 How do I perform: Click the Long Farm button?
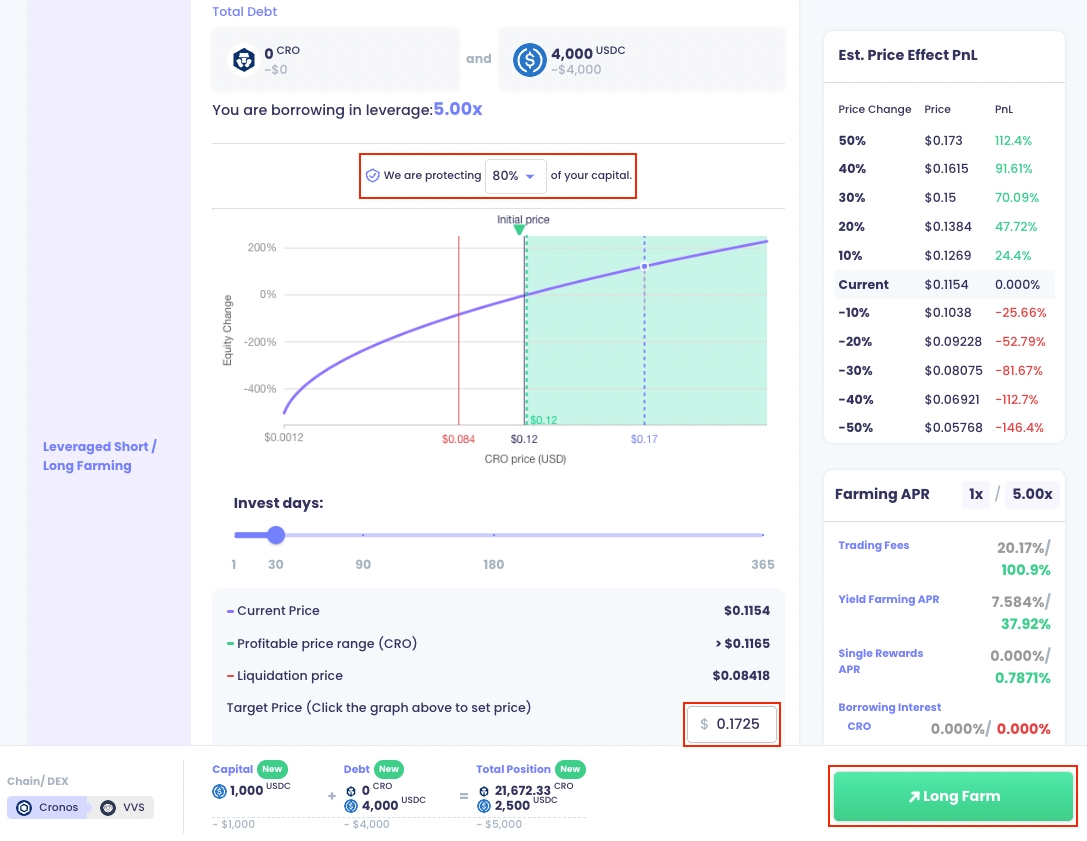tap(952, 796)
